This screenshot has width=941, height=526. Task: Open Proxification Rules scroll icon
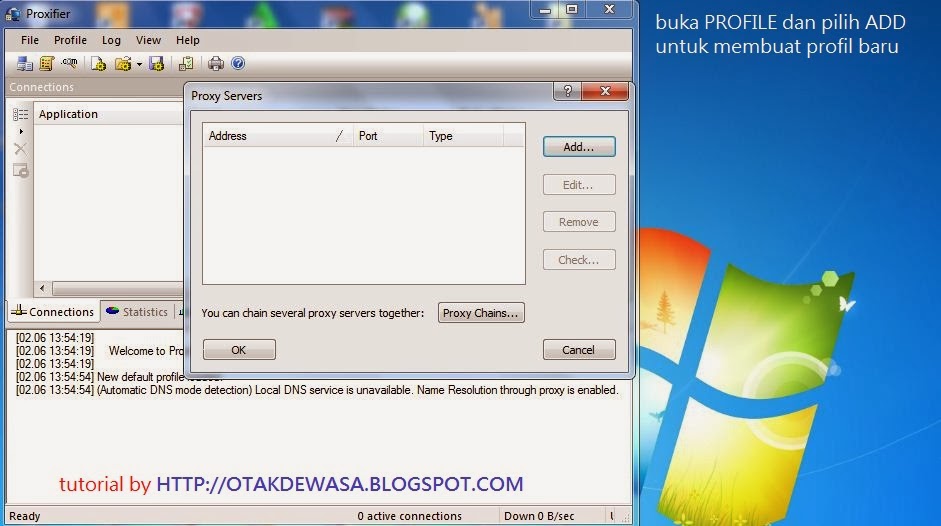pyautogui.click(x=47, y=64)
